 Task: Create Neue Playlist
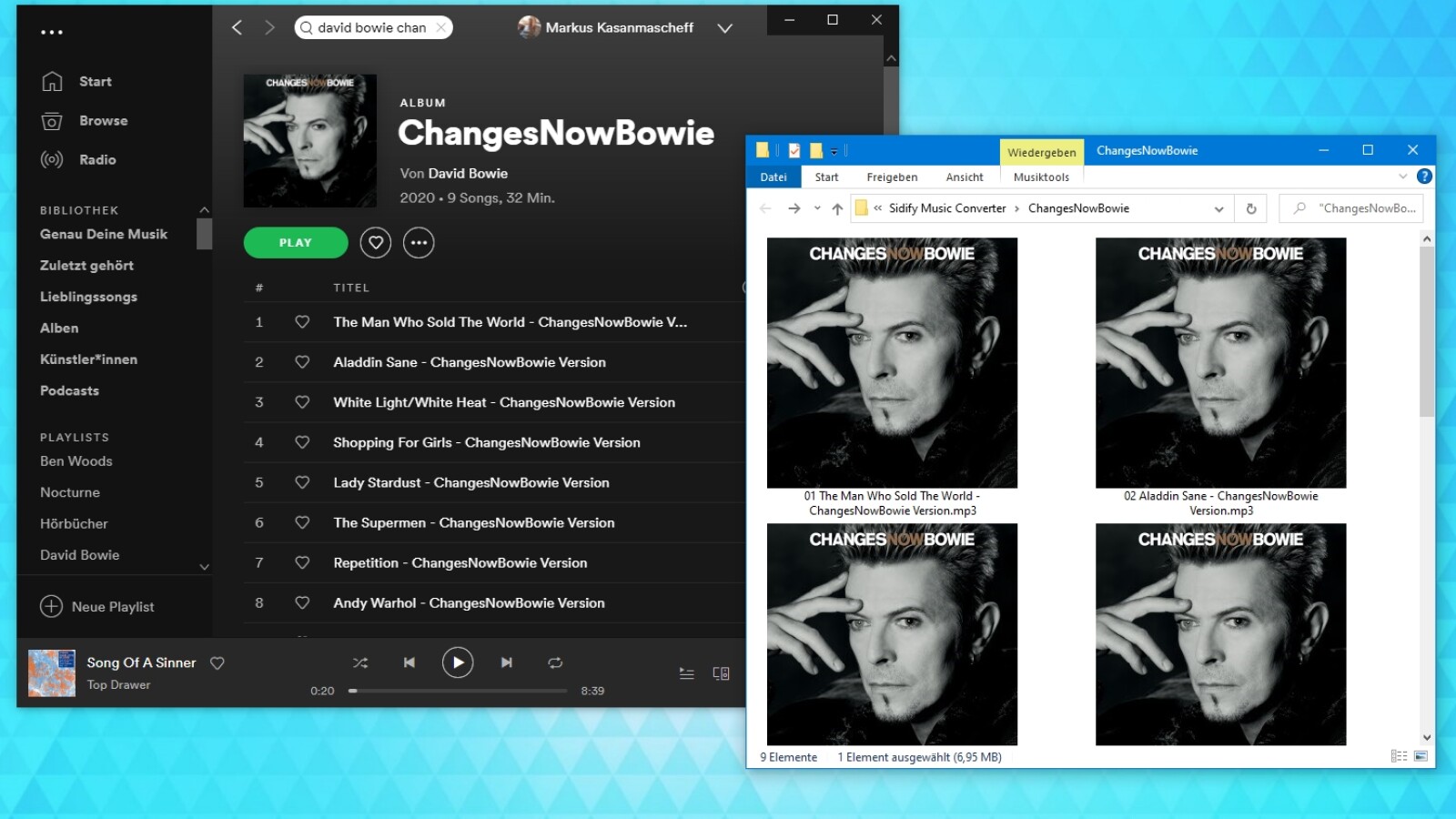pos(97,607)
